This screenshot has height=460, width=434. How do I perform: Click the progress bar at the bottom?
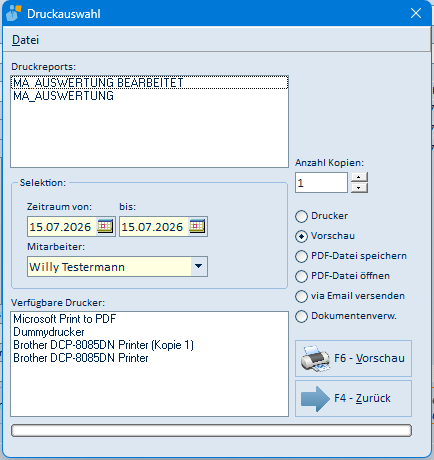[x=212, y=430]
